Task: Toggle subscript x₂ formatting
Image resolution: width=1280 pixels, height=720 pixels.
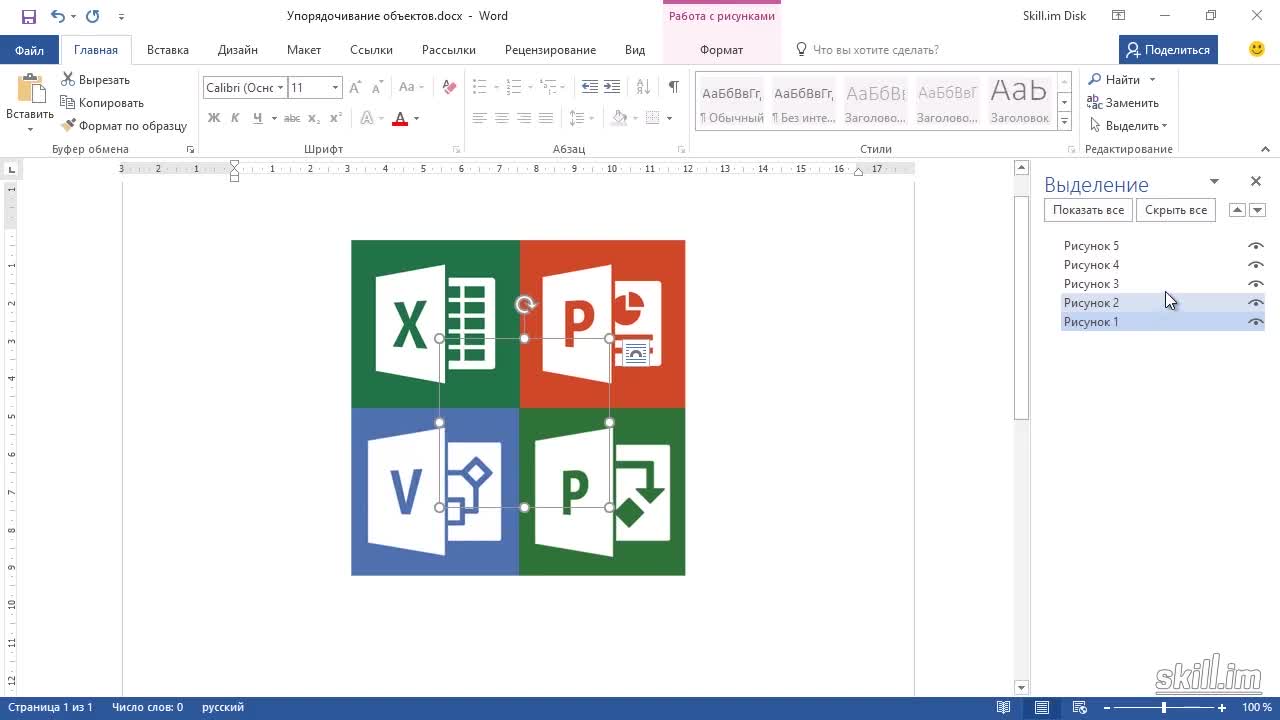Action: click(314, 118)
